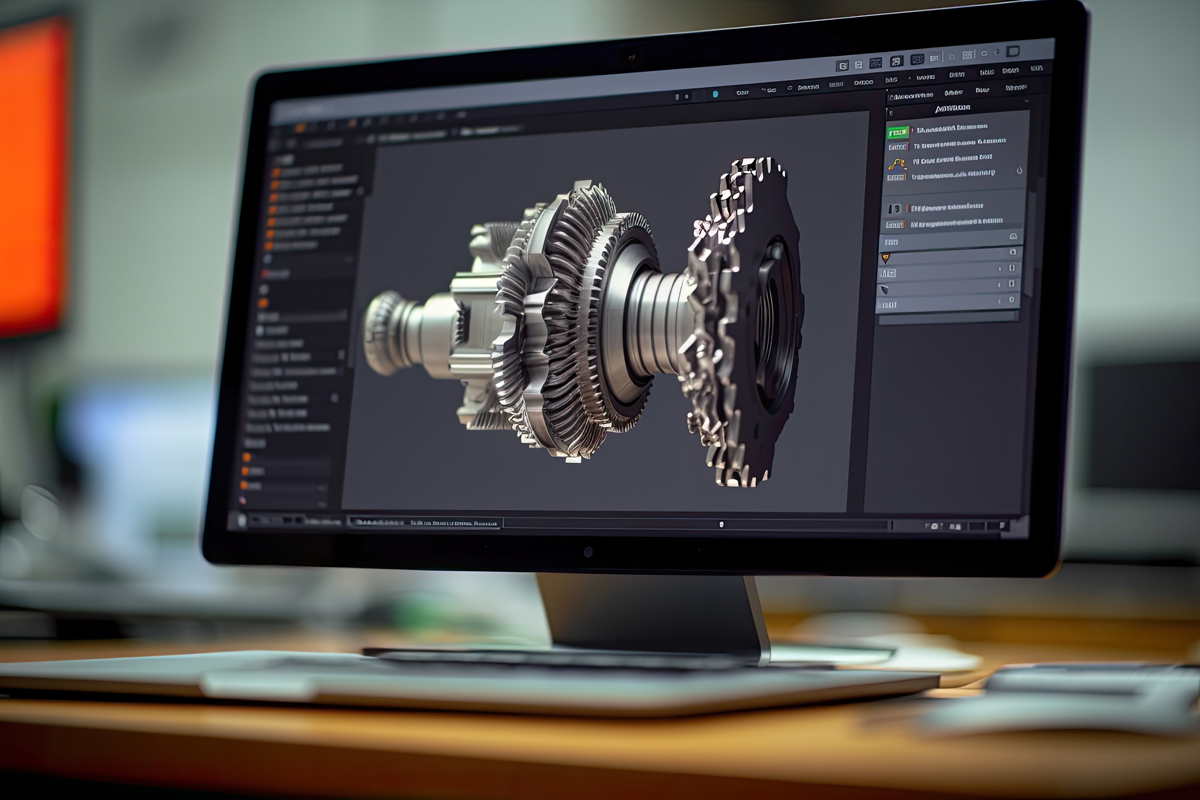The width and height of the screenshot is (1200, 800).
Task: Open the title tab heading the right panel
Action: coord(953,107)
